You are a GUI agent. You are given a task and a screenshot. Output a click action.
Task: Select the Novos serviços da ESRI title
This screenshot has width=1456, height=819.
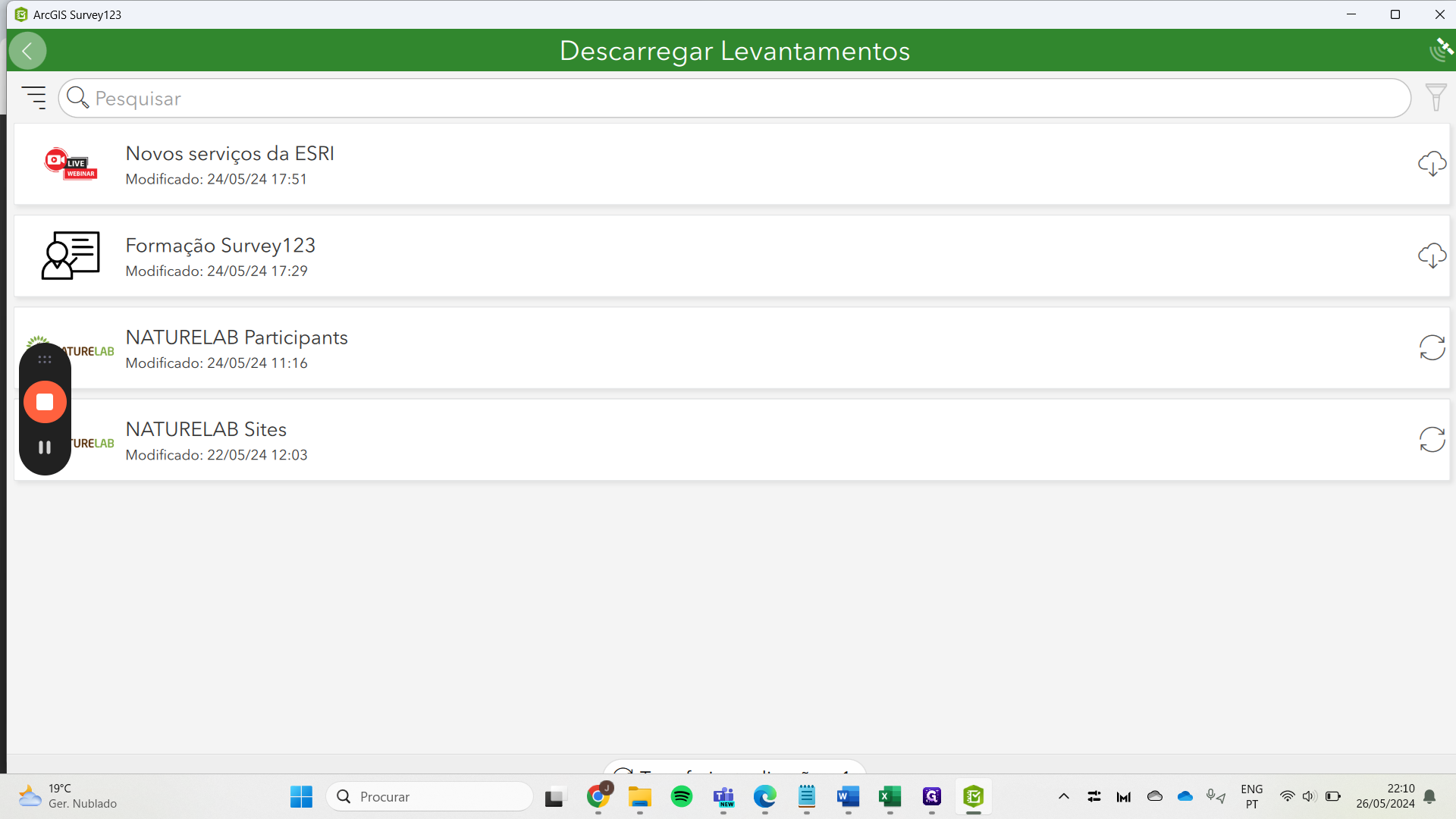[x=230, y=153]
